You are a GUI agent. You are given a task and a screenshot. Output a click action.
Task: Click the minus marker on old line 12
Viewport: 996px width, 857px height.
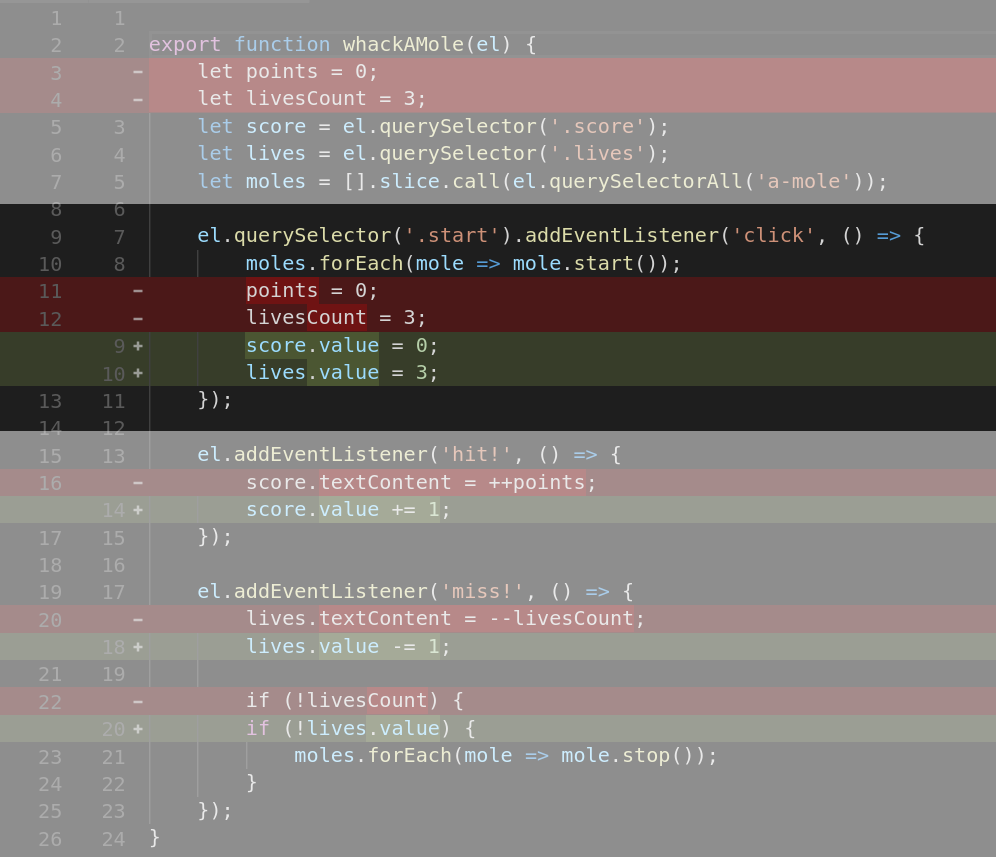click(138, 318)
